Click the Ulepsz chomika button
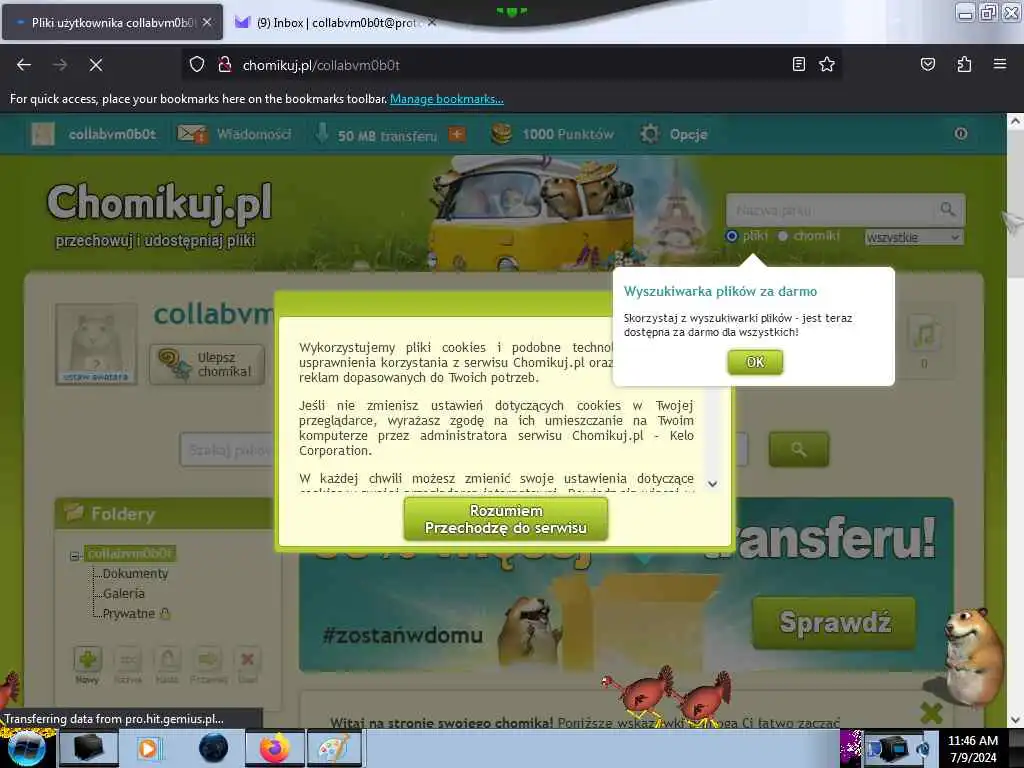 (x=206, y=364)
